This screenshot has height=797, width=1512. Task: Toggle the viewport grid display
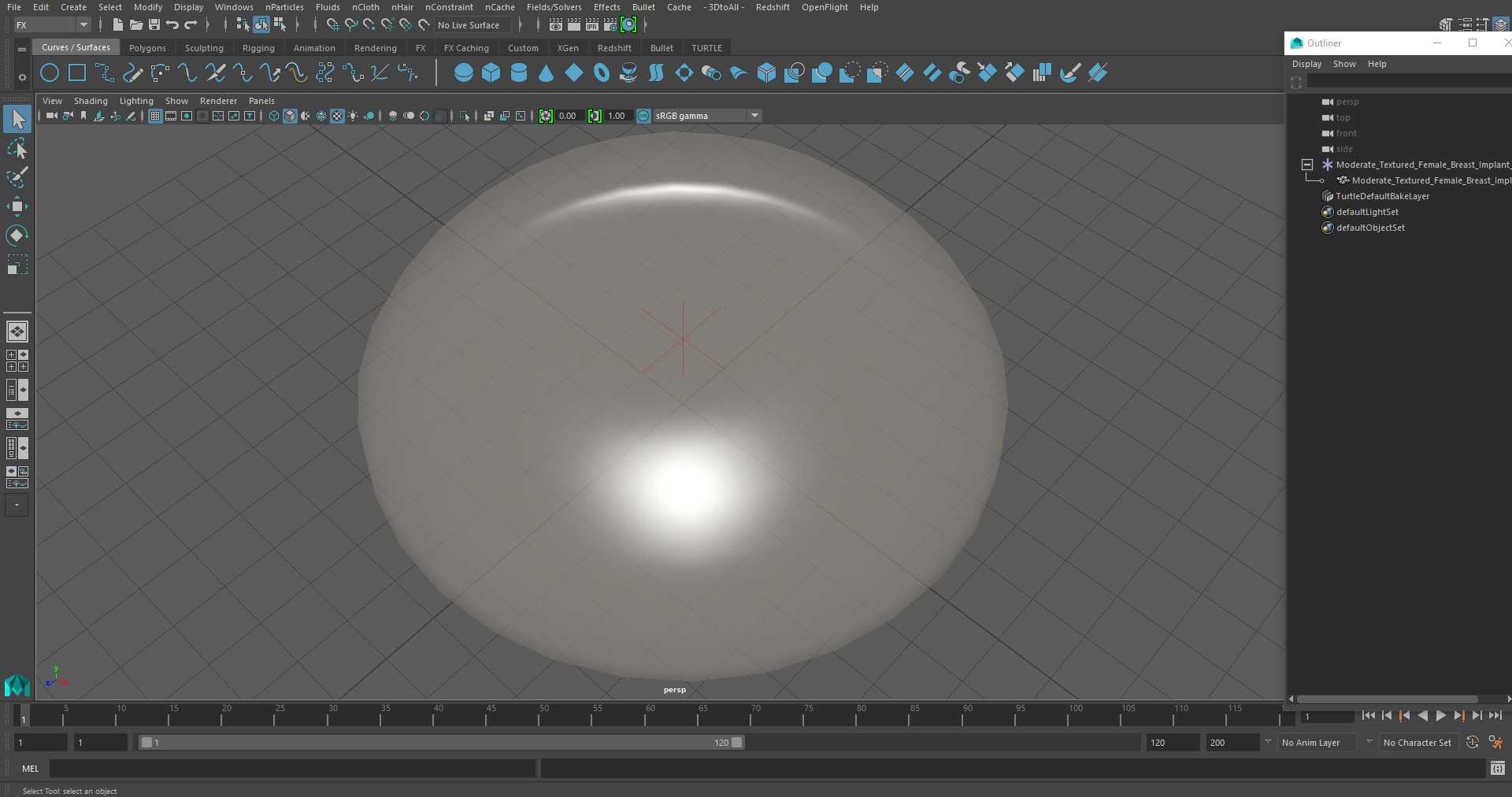coord(155,116)
